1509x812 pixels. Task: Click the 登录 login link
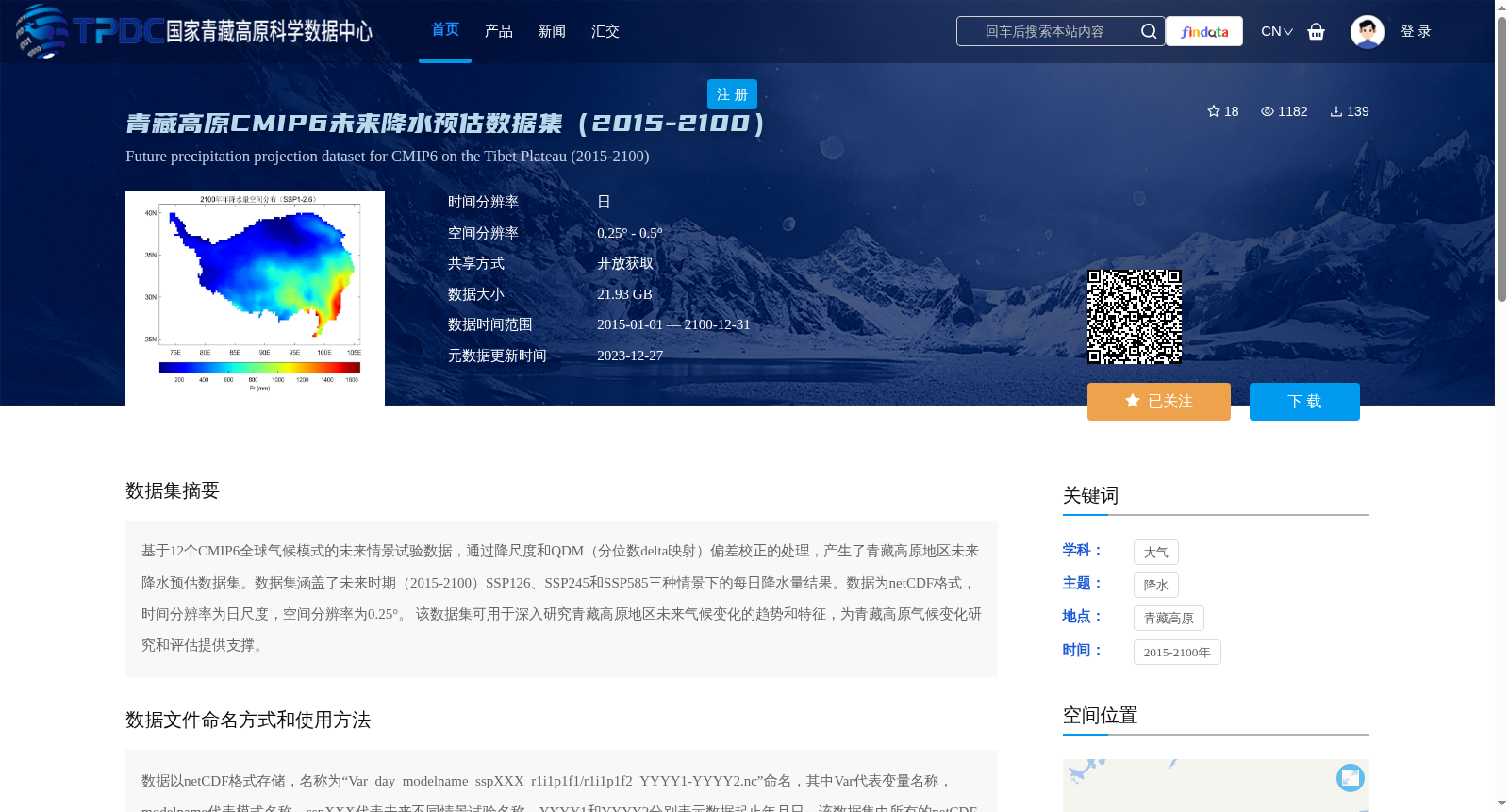pos(1416,31)
